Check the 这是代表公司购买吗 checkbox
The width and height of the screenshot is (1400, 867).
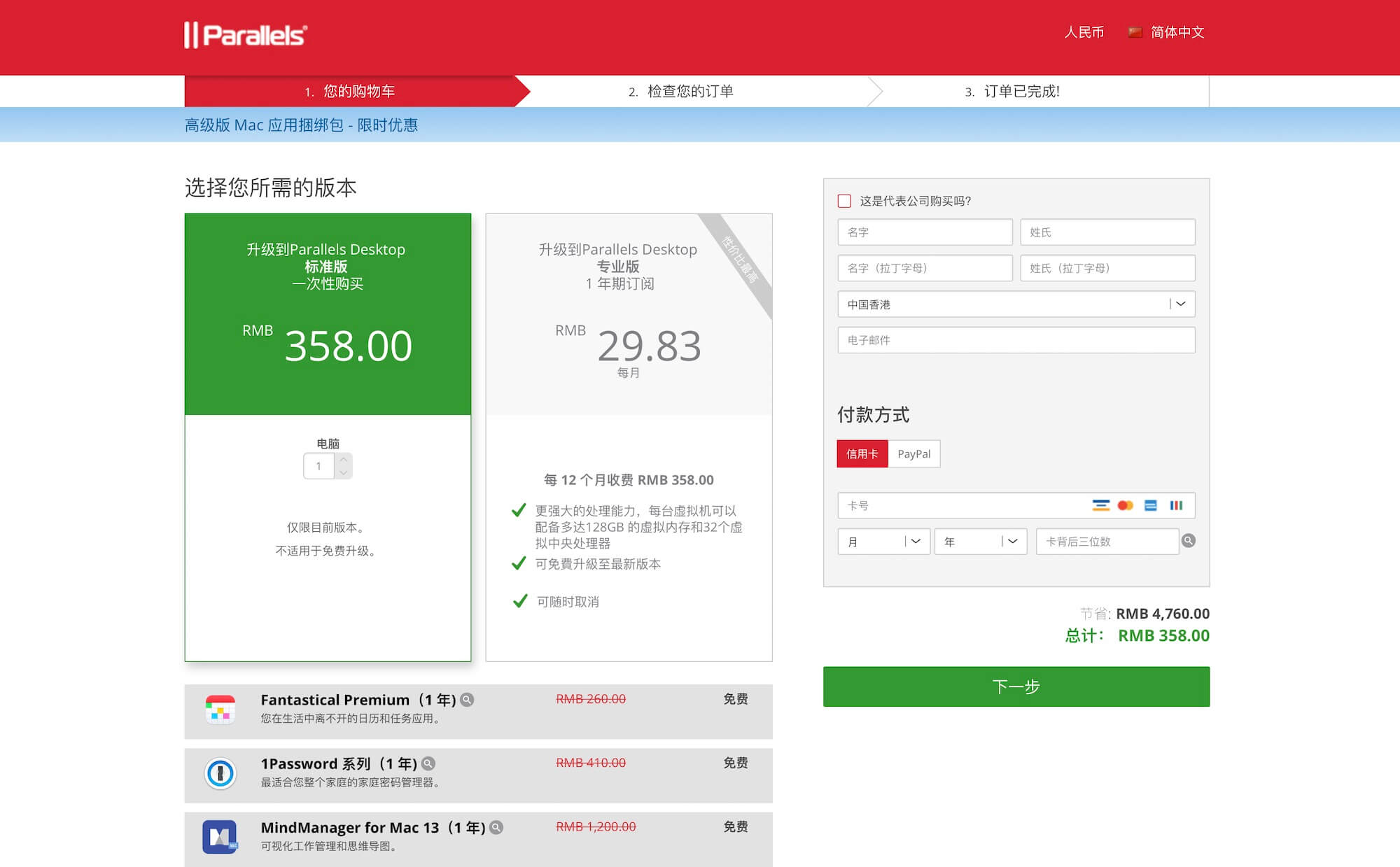[x=844, y=201]
